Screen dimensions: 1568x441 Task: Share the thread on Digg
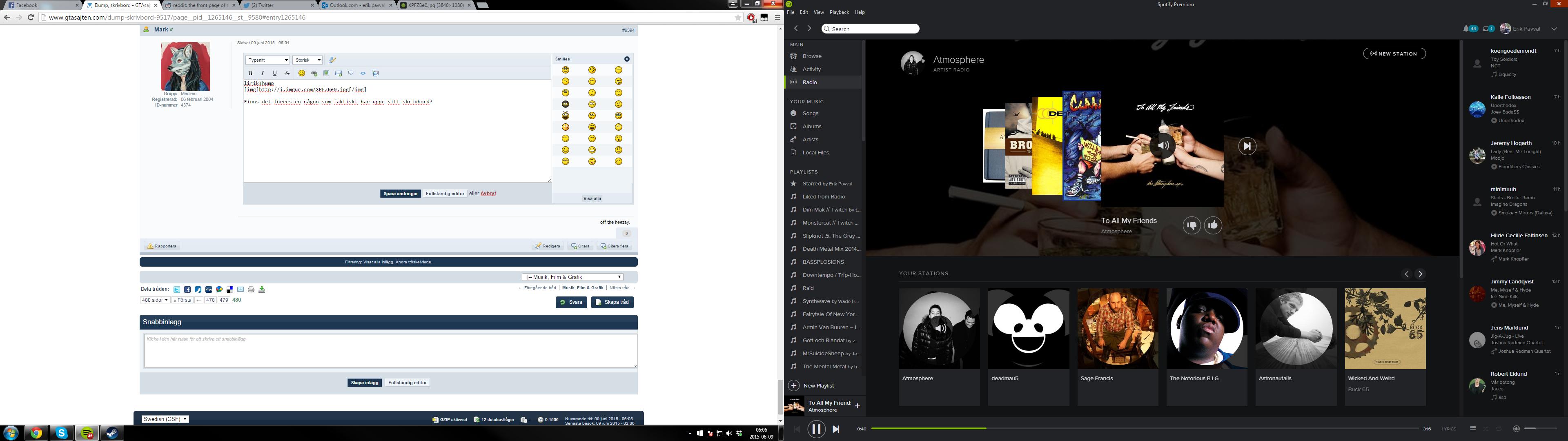click(x=209, y=290)
